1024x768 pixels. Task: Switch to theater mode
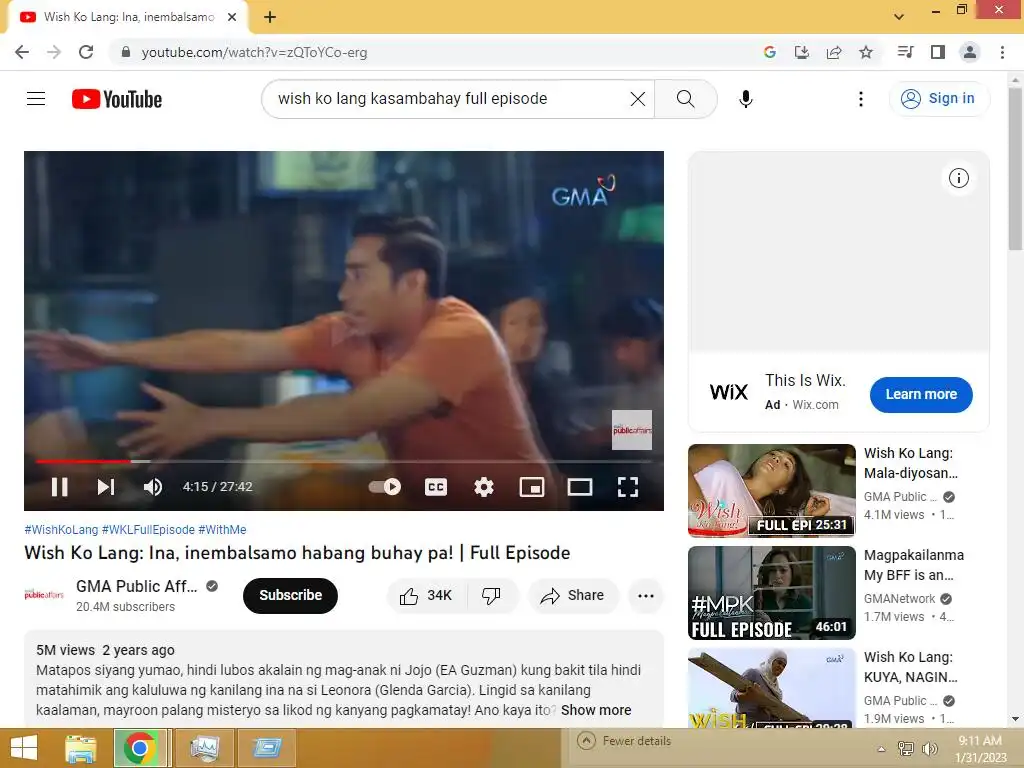coord(579,487)
